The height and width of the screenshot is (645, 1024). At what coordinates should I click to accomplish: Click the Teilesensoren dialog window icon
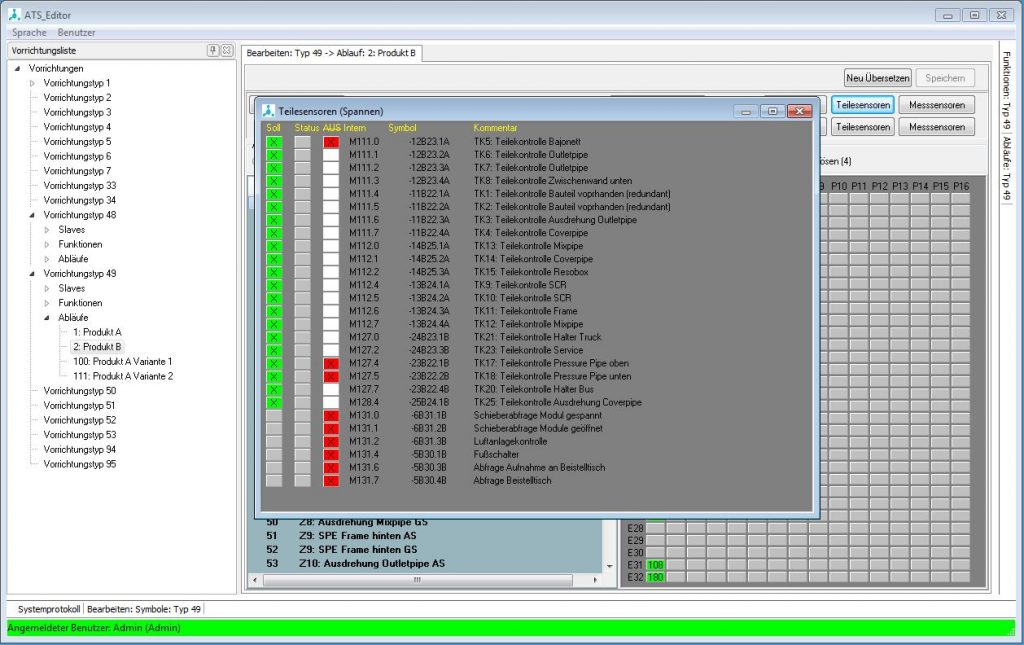pyautogui.click(x=268, y=111)
